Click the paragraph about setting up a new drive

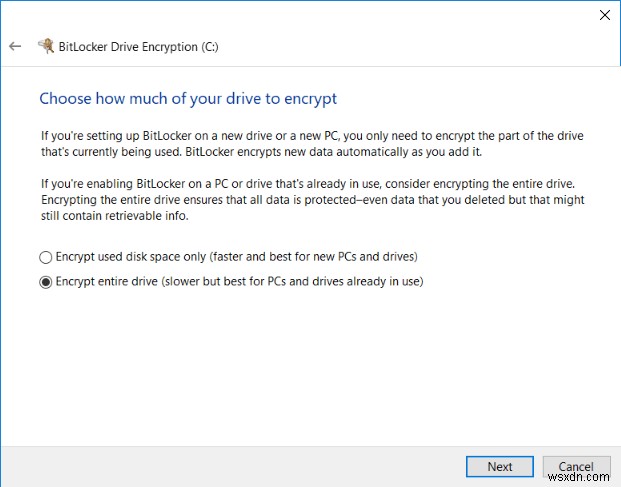click(x=310, y=142)
